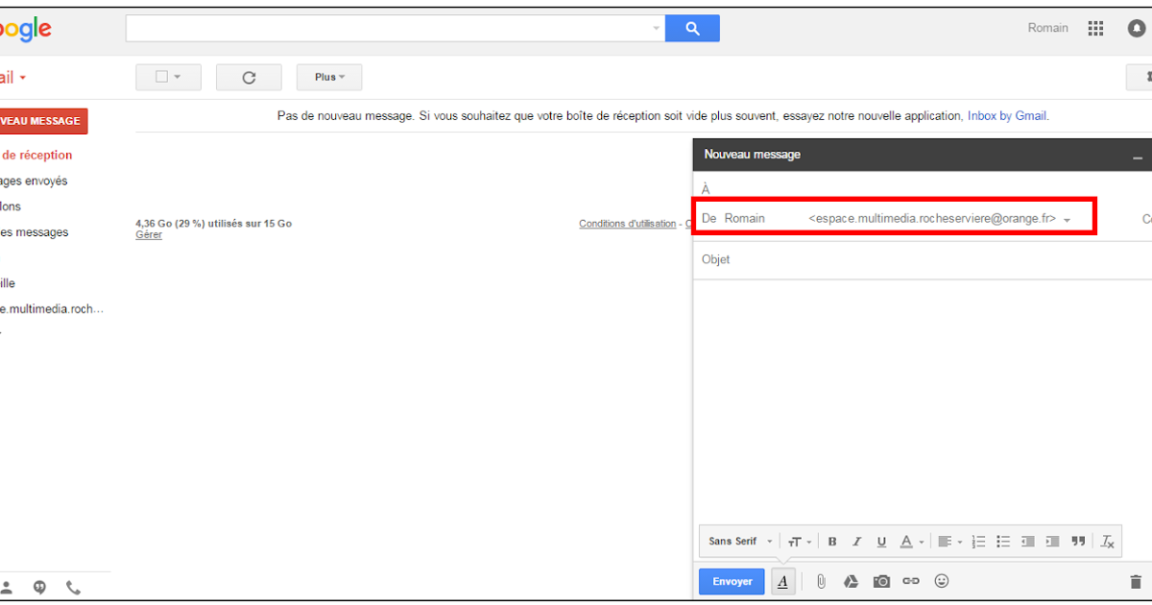The image size is (1152, 605).
Task: Click the Nouveau Message compose button
Action: coord(43,121)
